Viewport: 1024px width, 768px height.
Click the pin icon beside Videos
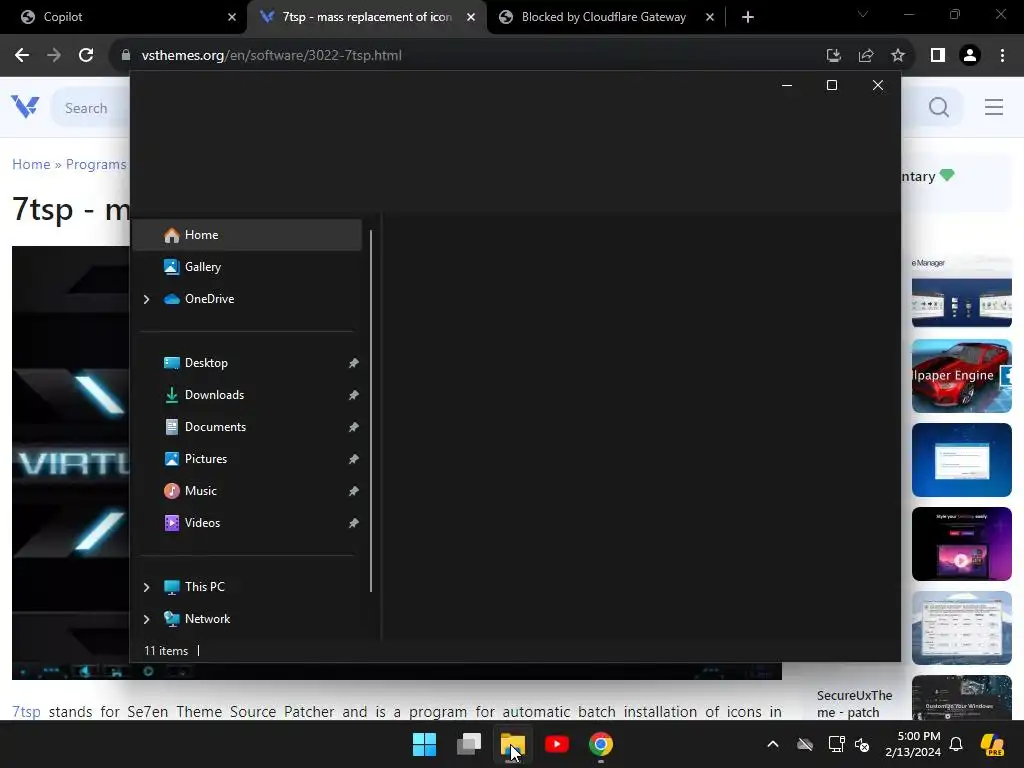tap(353, 523)
